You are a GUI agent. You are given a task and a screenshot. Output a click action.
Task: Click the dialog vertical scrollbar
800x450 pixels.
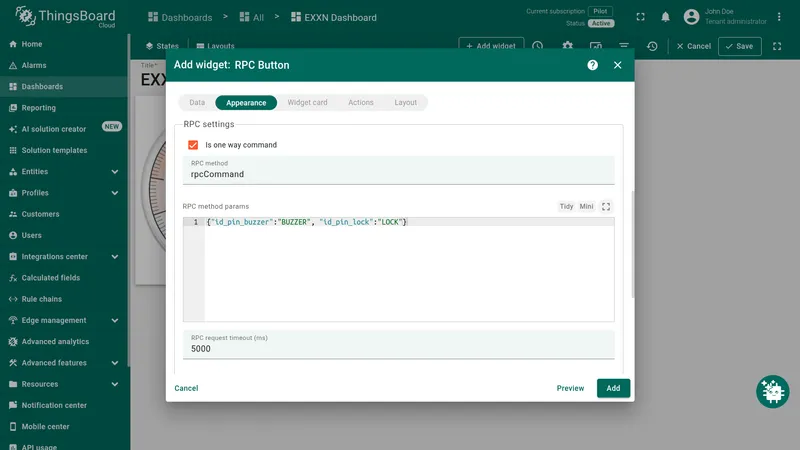pyautogui.click(x=633, y=244)
